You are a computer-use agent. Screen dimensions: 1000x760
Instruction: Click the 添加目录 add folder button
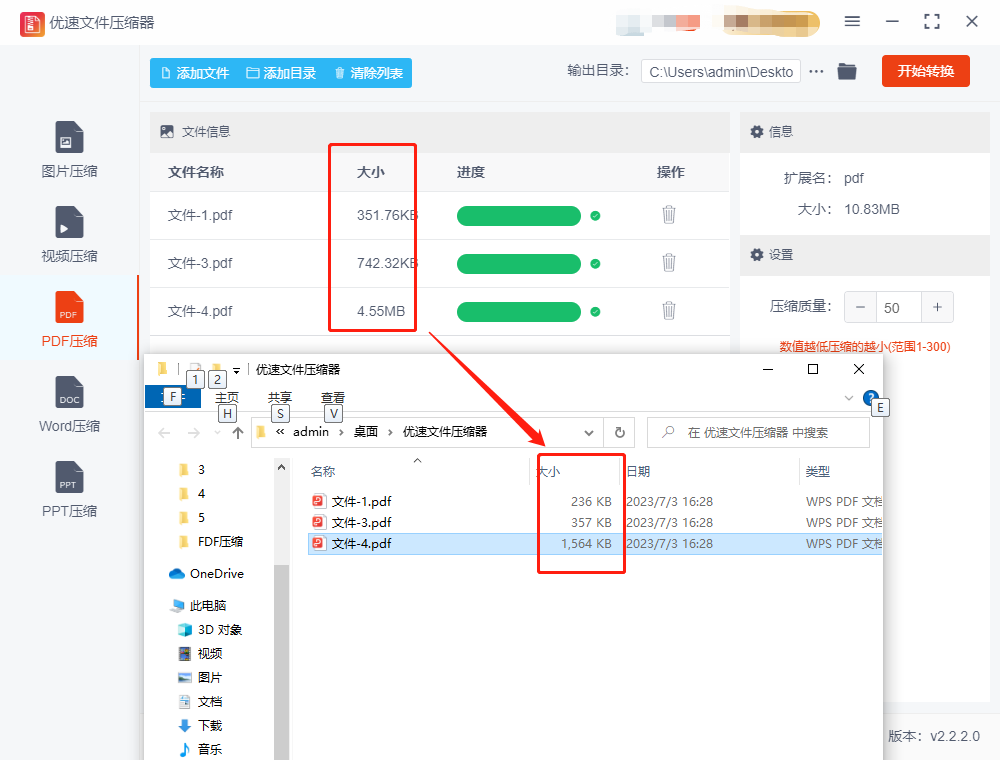(x=281, y=73)
